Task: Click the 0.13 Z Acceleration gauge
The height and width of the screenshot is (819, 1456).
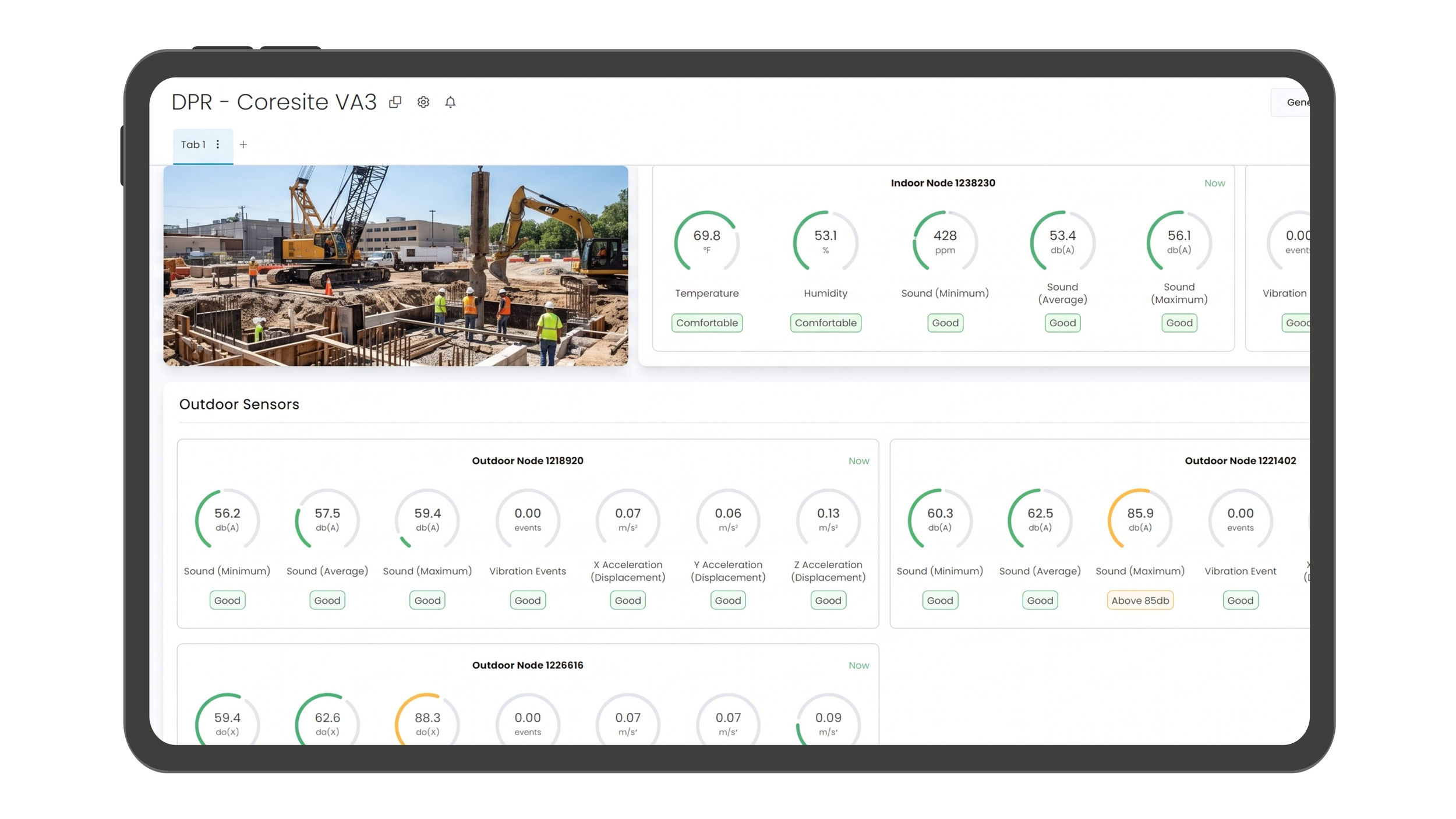Action: [x=828, y=519]
